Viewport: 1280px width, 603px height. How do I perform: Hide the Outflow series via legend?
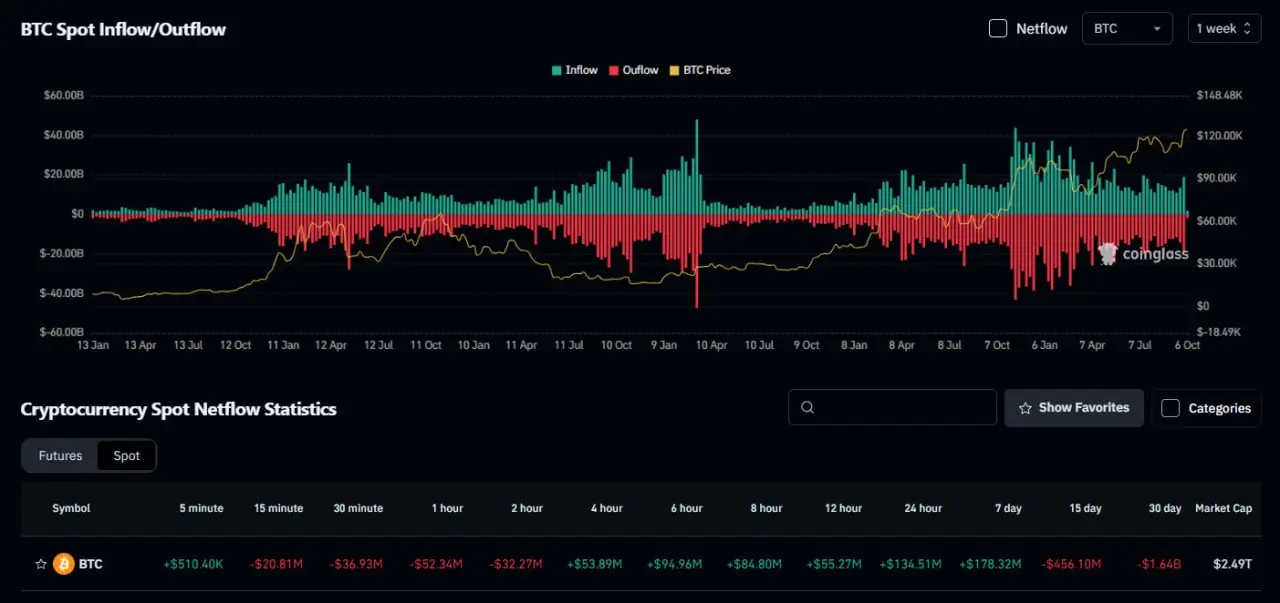[x=634, y=71]
